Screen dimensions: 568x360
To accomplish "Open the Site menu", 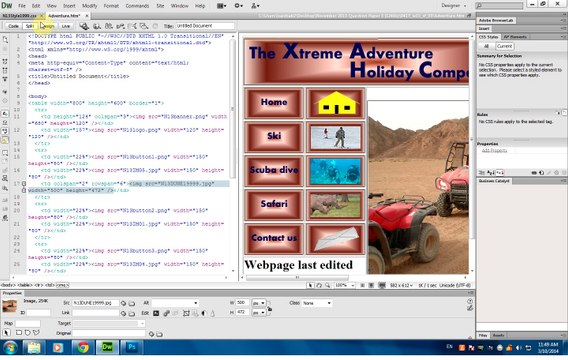I will (x=160, y=6).
